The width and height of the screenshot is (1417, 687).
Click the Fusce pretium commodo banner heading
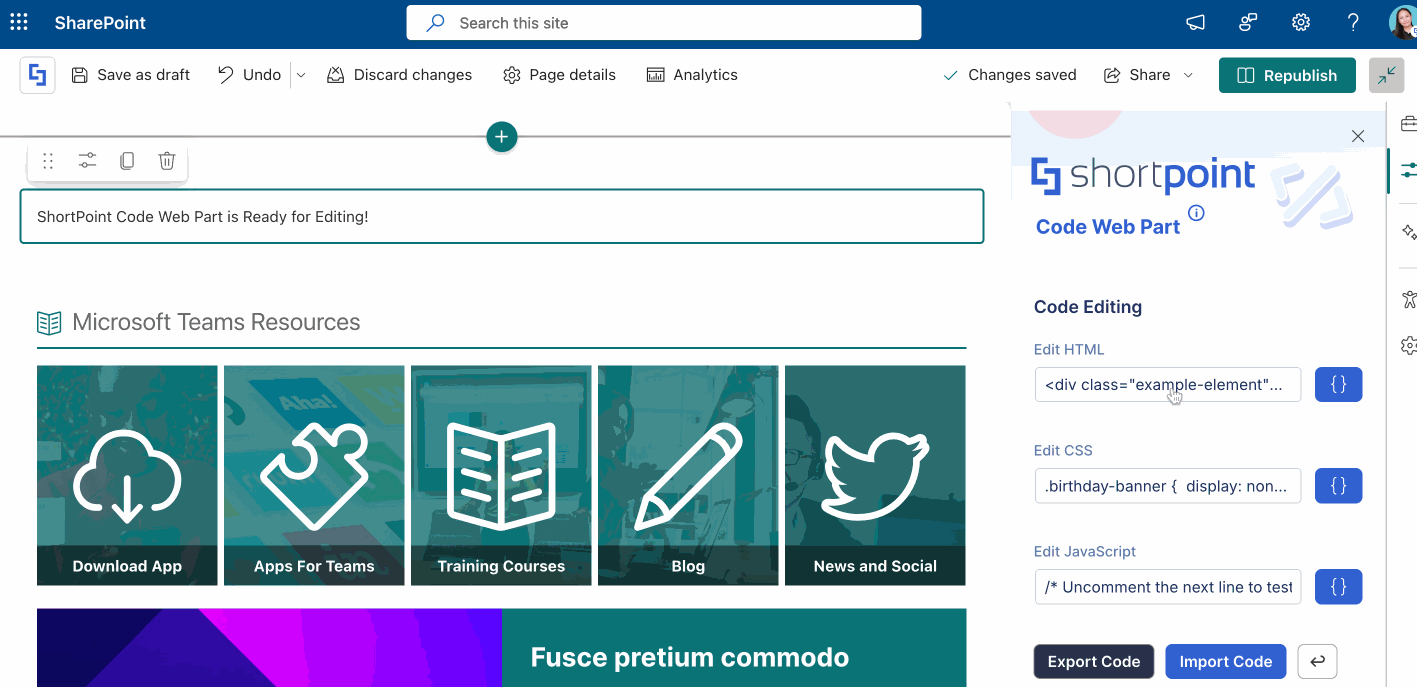pyautogui.click(x=689, y=657)
